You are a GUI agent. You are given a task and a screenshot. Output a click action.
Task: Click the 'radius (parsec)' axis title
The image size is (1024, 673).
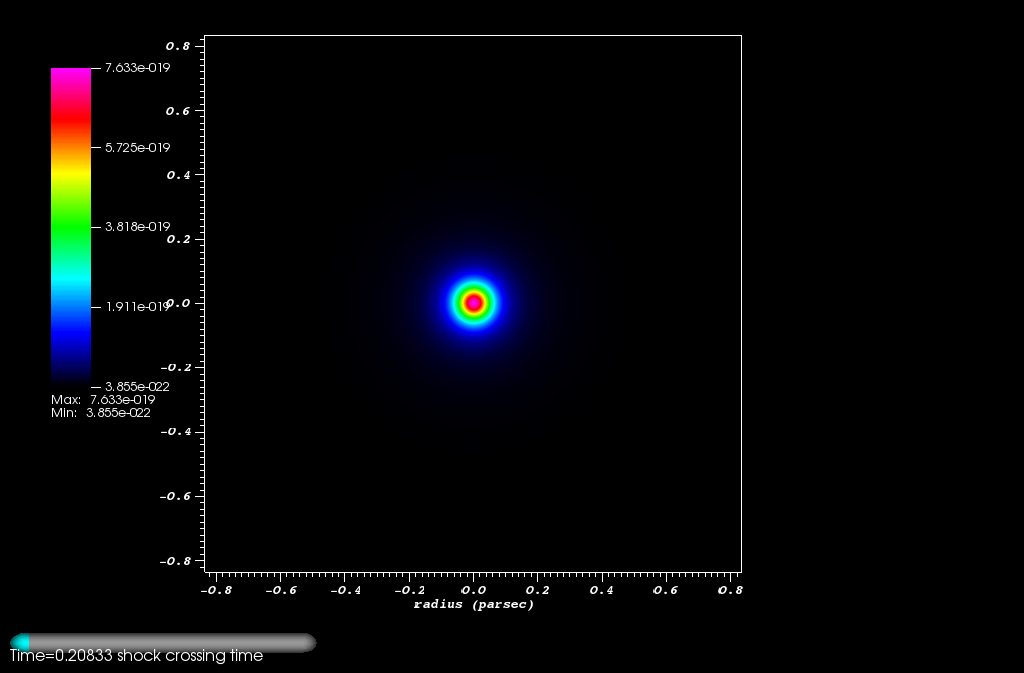473,604
